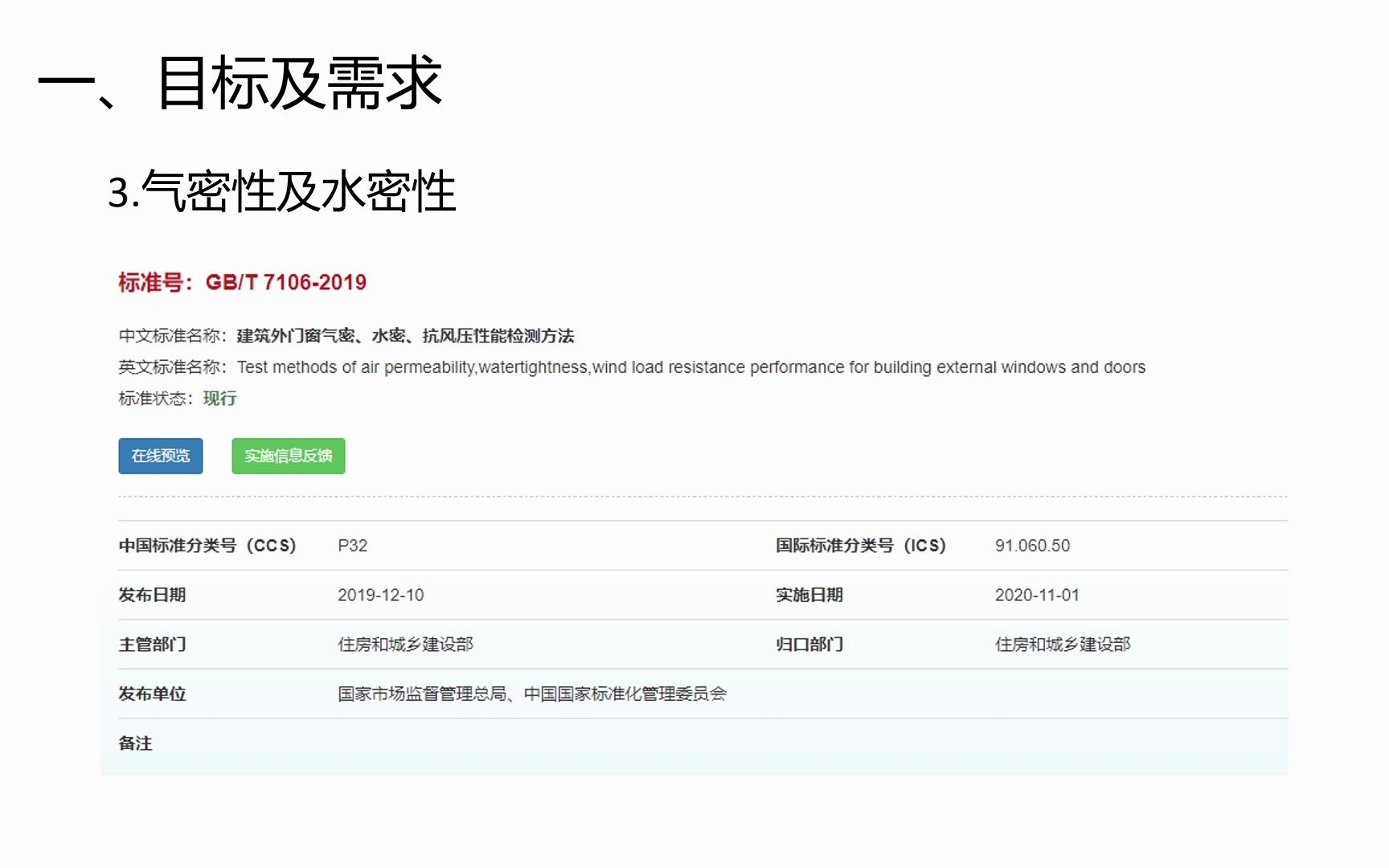Click the 英文标准名称 label
This screenshot has height=868, width=1389.
click(x=172, y=367)
